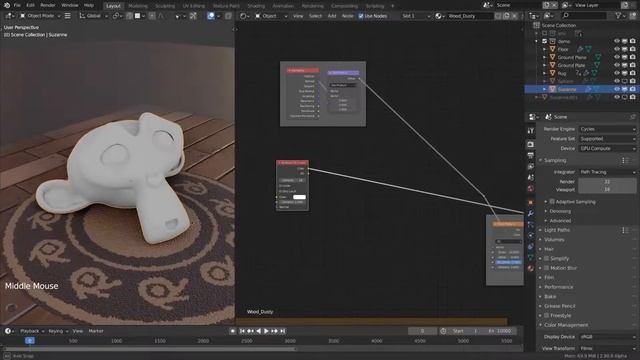Toggle render camera icon for Suzanne
The image size is (640, 360).
click(x=633, y=89)
